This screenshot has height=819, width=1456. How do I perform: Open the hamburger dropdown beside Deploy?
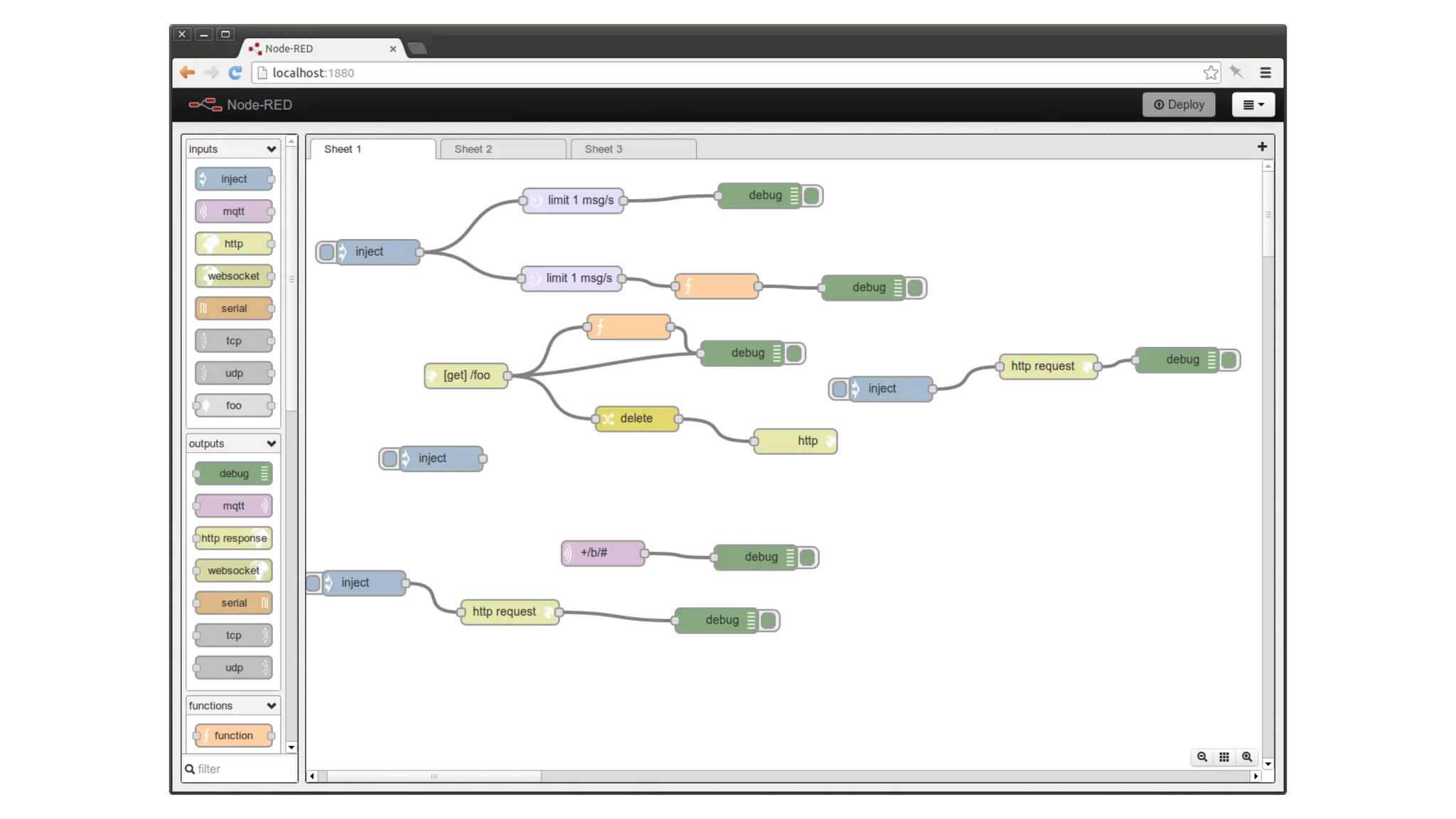(x=1253, y=105)
